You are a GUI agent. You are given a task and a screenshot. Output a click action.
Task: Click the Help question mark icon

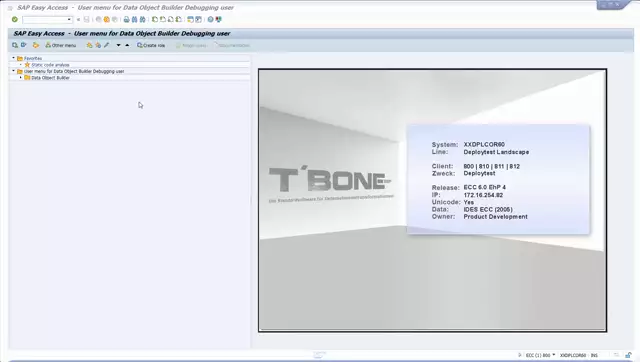pyautogui.click(x=210, y=19)
